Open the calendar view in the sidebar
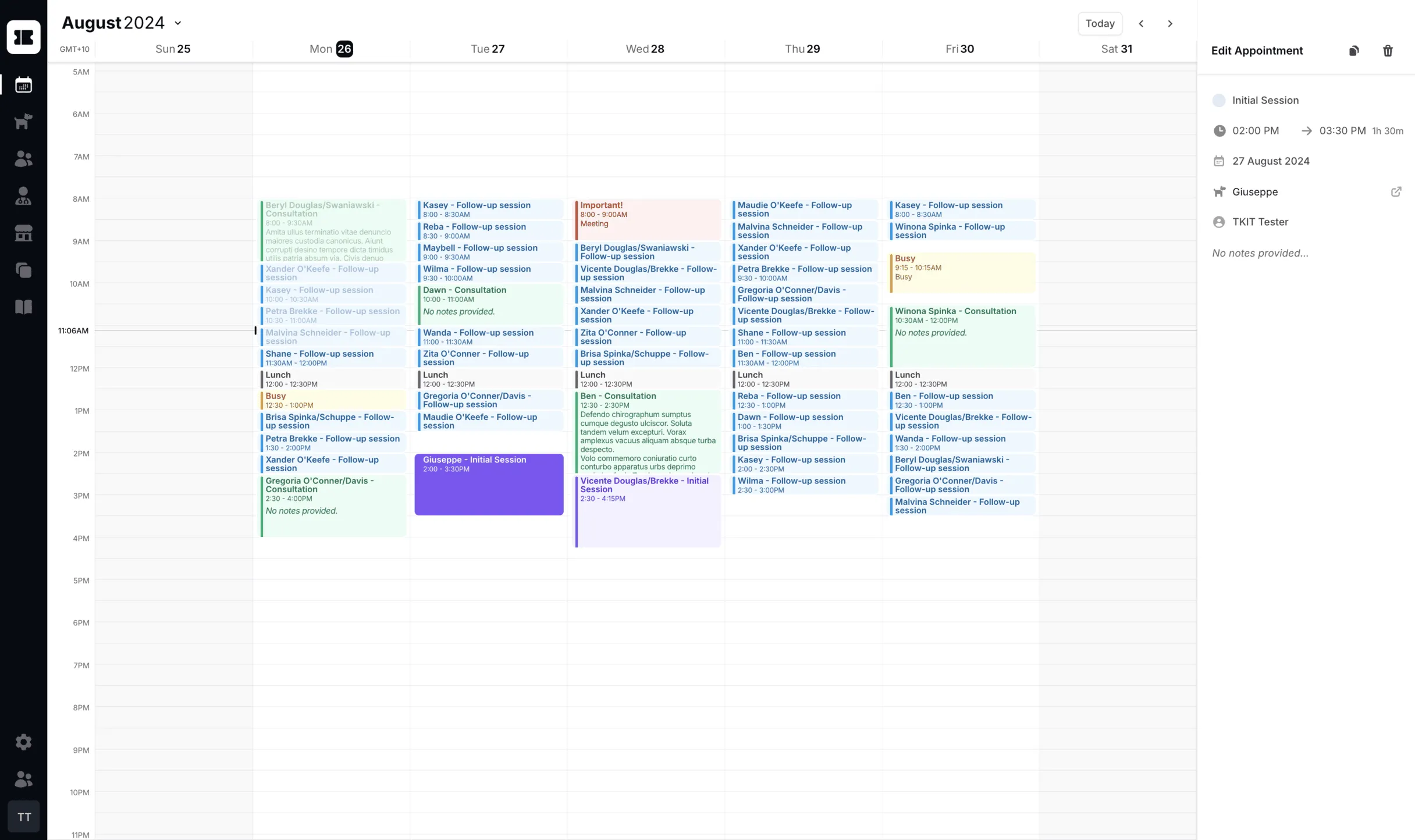The image size is (1415, 840). click(x=23, y=84)
